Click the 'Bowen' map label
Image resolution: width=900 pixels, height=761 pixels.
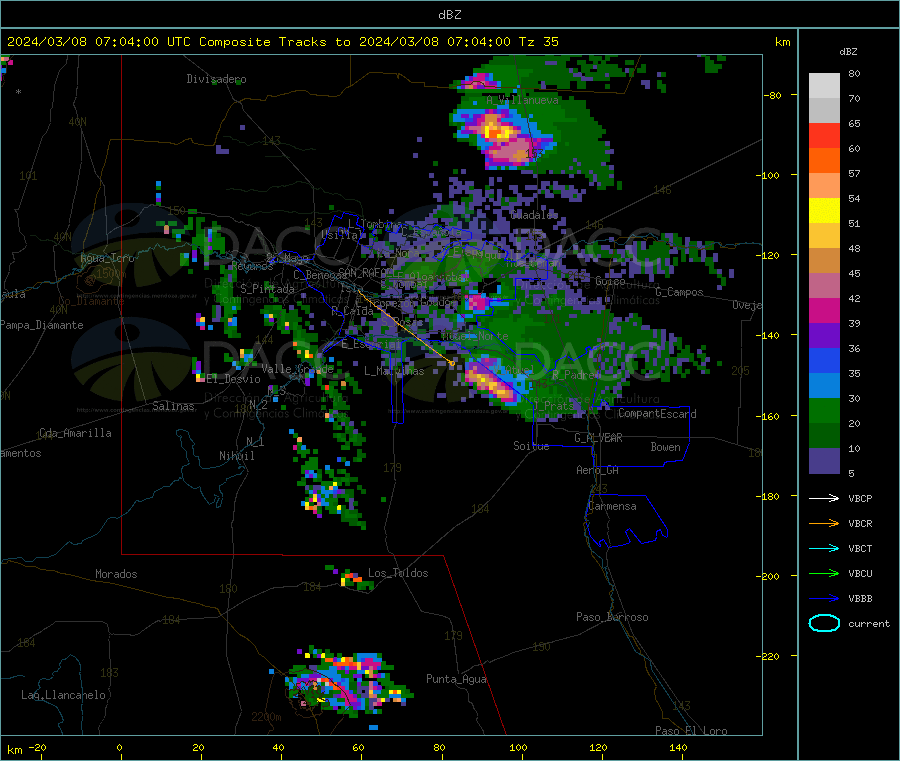665,447
